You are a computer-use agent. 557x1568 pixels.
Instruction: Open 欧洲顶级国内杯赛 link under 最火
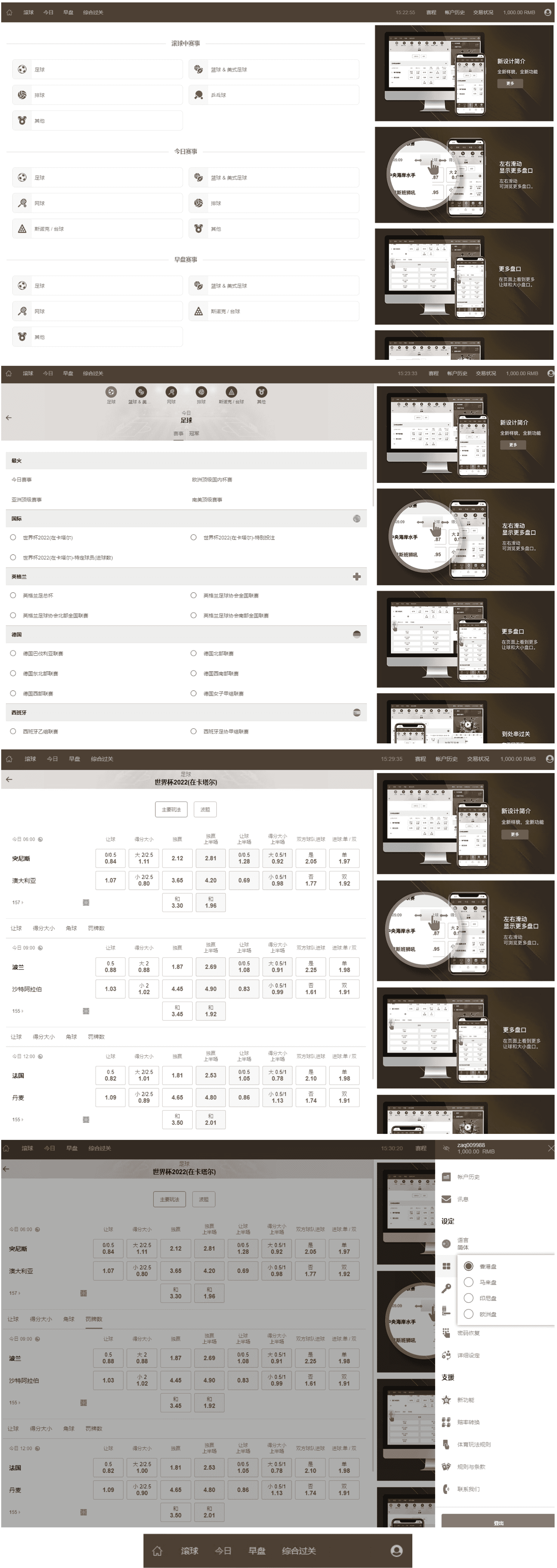click(212, 480)
